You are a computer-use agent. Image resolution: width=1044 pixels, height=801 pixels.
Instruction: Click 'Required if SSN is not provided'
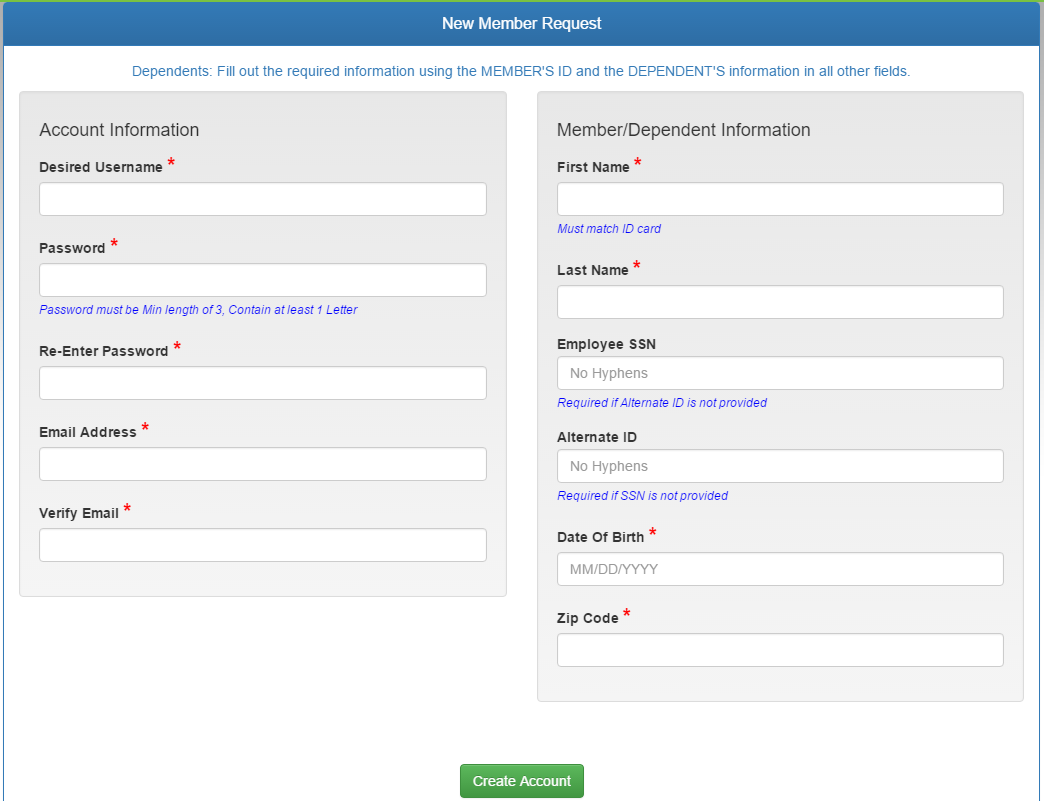(643, 496)
